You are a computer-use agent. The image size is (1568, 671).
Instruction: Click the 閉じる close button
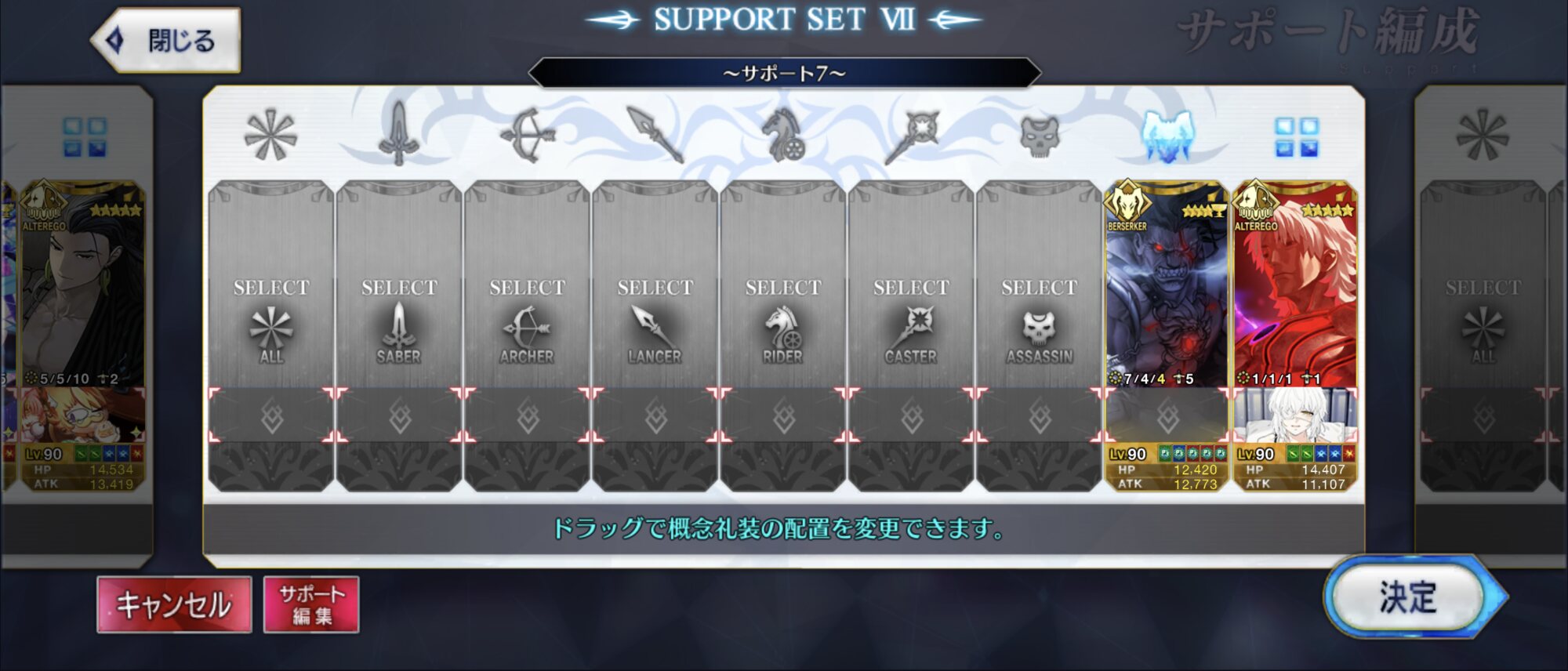point(166,40)
